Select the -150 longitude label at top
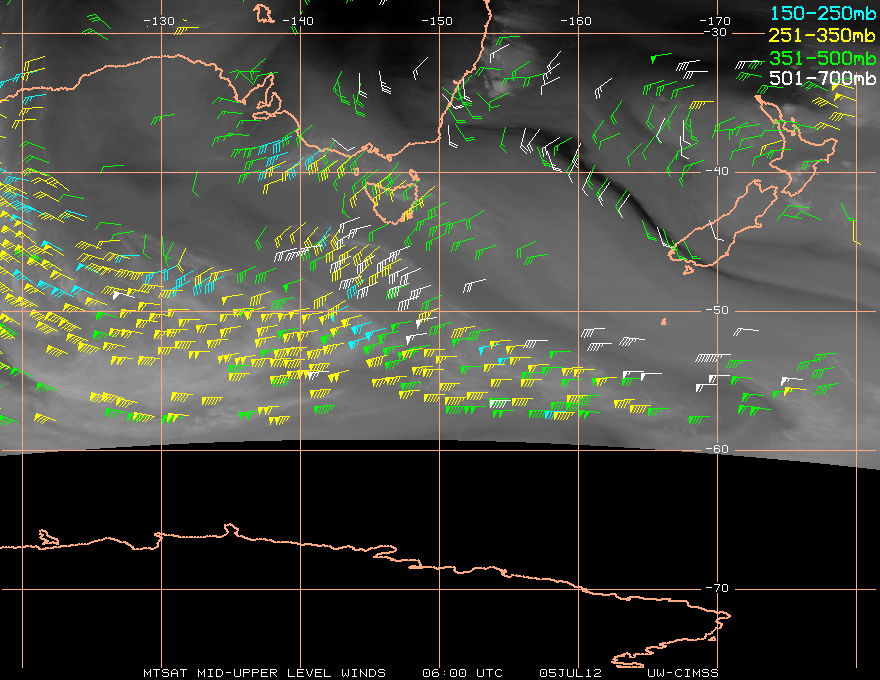 [437, 21]
